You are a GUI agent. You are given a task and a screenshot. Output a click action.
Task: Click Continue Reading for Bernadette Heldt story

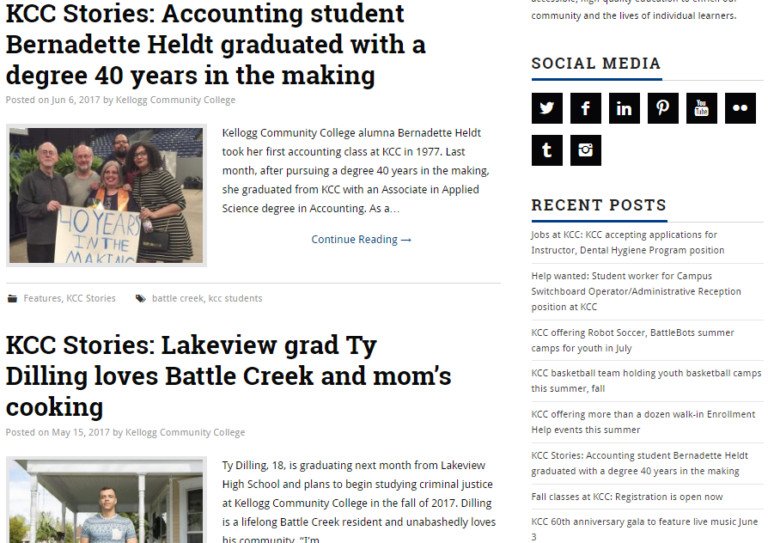(361, 239)
